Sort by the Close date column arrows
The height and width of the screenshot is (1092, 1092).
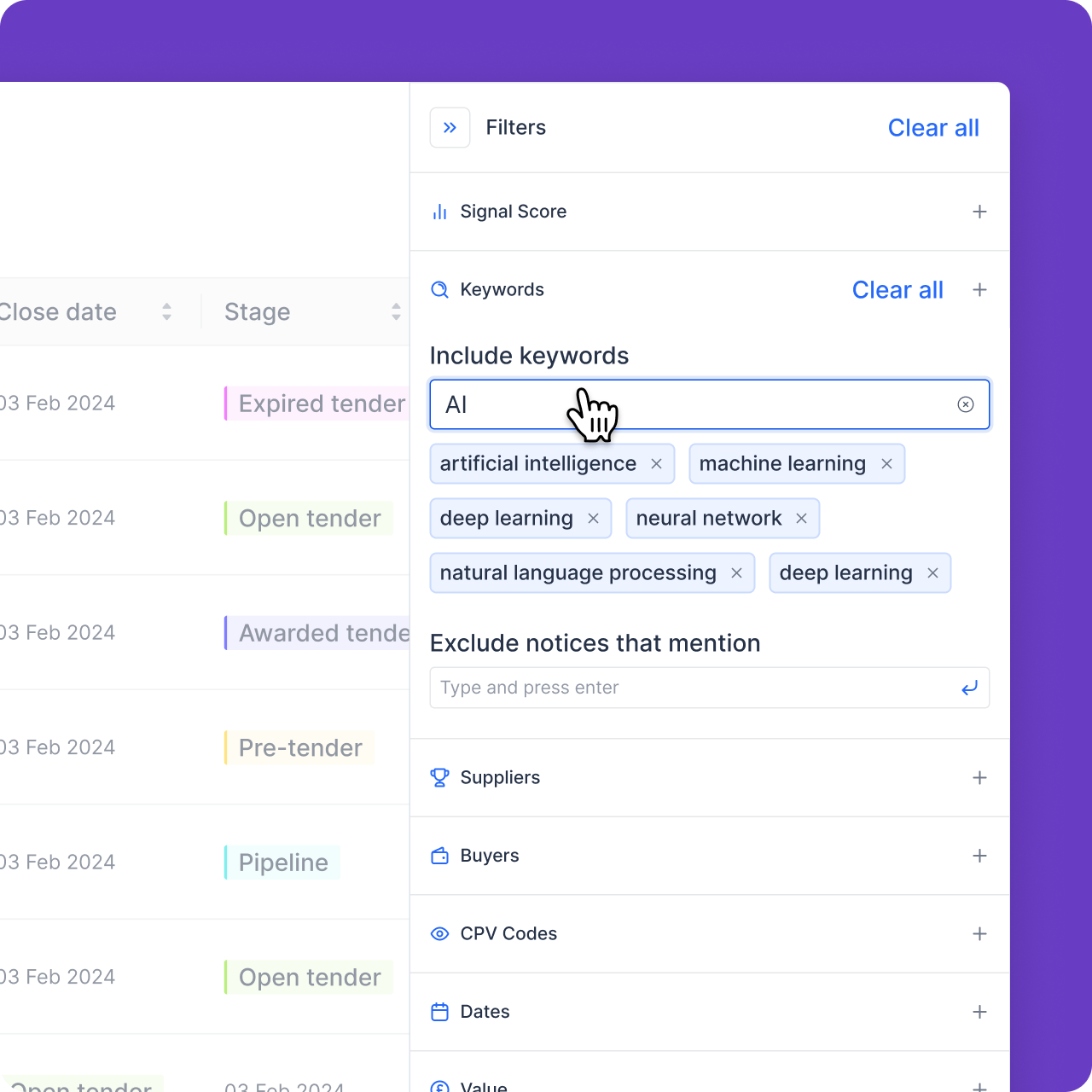pyautogui.click(x=167, y=312)
